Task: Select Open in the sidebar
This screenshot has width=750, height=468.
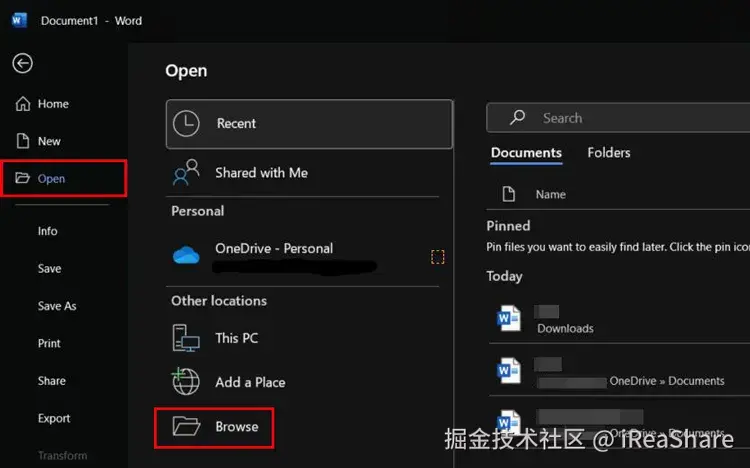Action: 64,178
